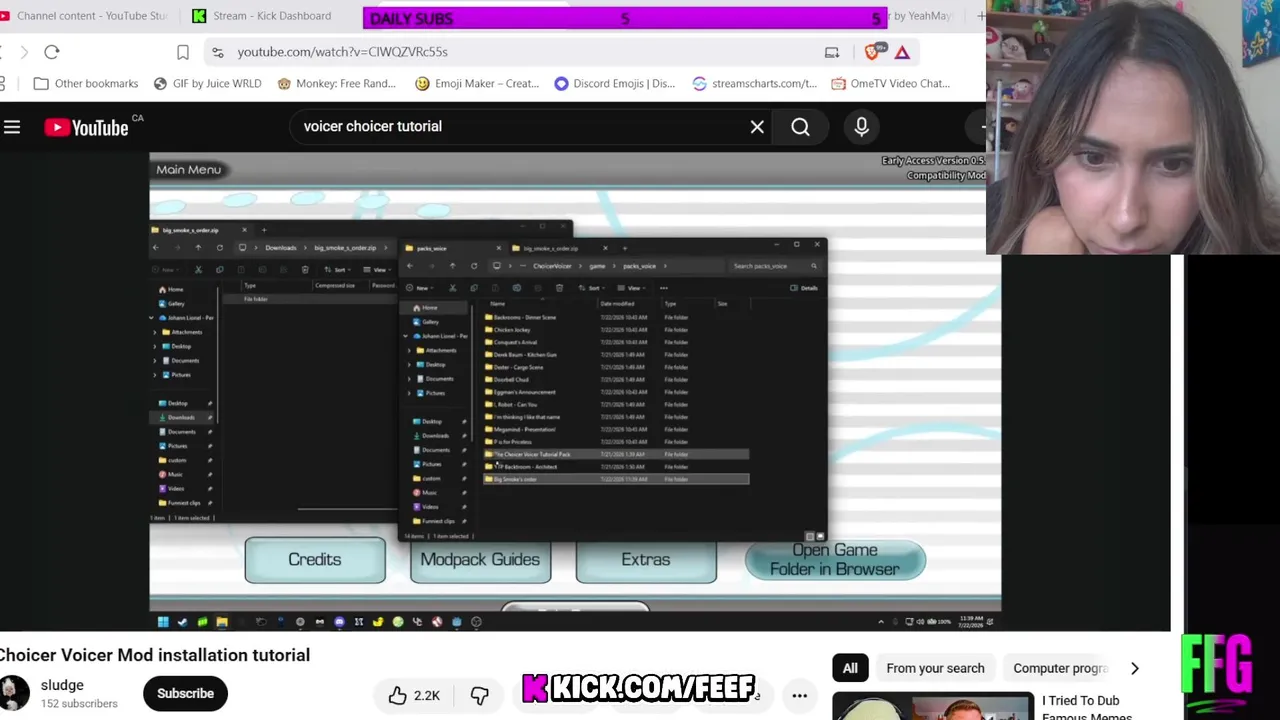Select the 'Megamind - Presentation!' folder row

click(x=615, y=430)
